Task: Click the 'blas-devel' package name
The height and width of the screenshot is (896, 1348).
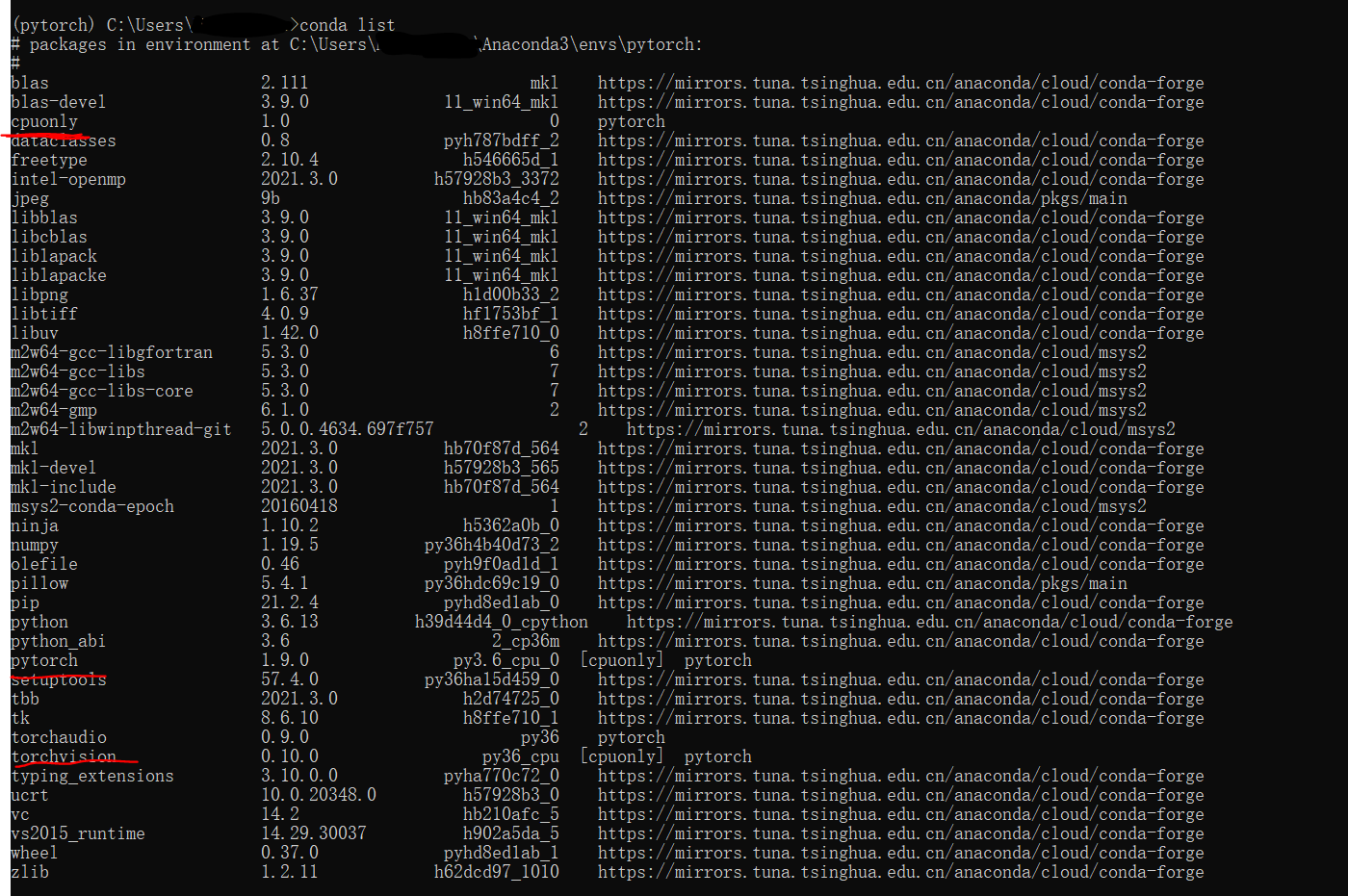Action: click(59, 102)
